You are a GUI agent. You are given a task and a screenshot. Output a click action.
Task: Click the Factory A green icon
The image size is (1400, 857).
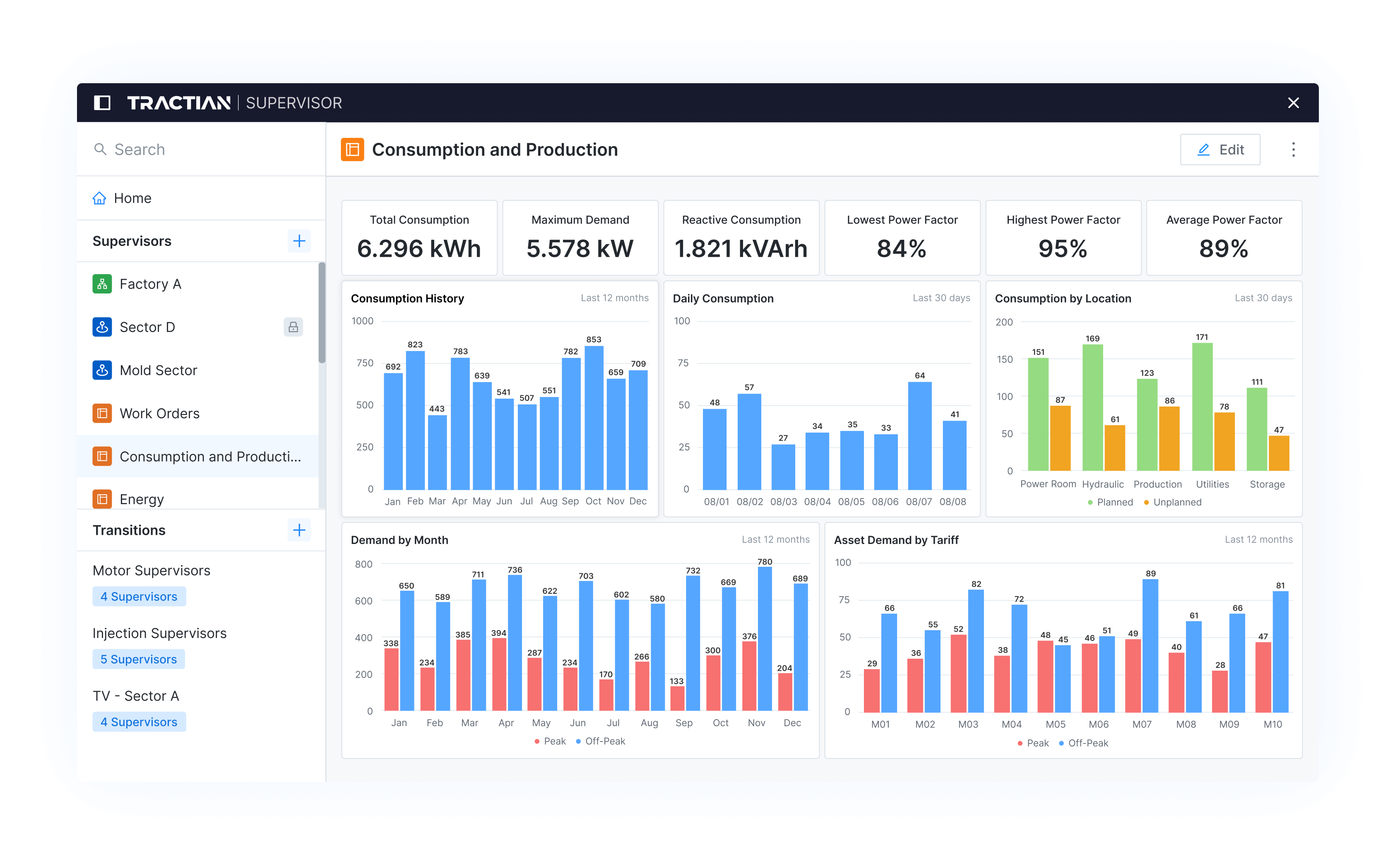coord(102,284)
